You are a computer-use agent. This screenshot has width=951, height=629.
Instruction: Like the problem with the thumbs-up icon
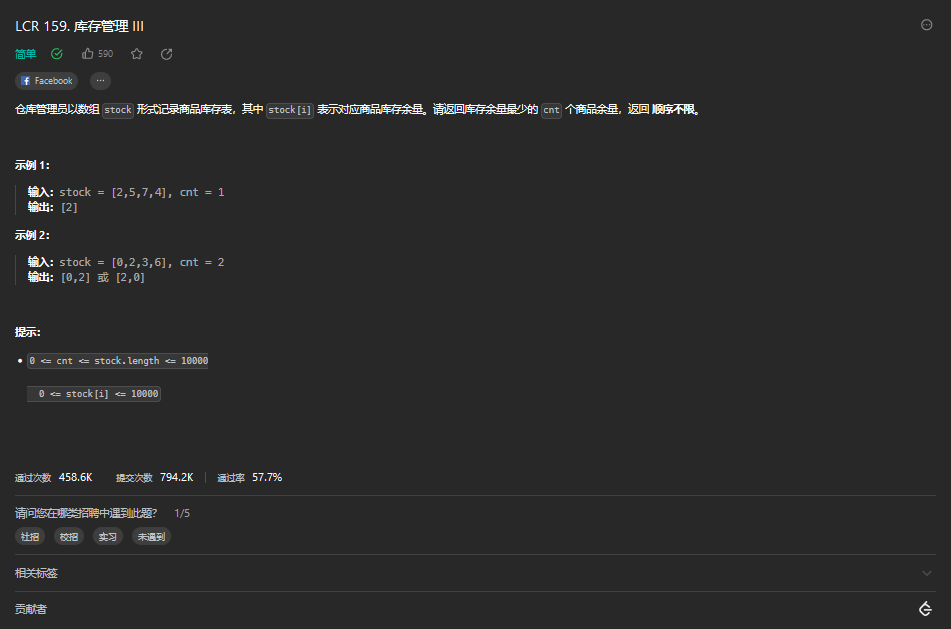pyautogui.click(x=88, y=53)
